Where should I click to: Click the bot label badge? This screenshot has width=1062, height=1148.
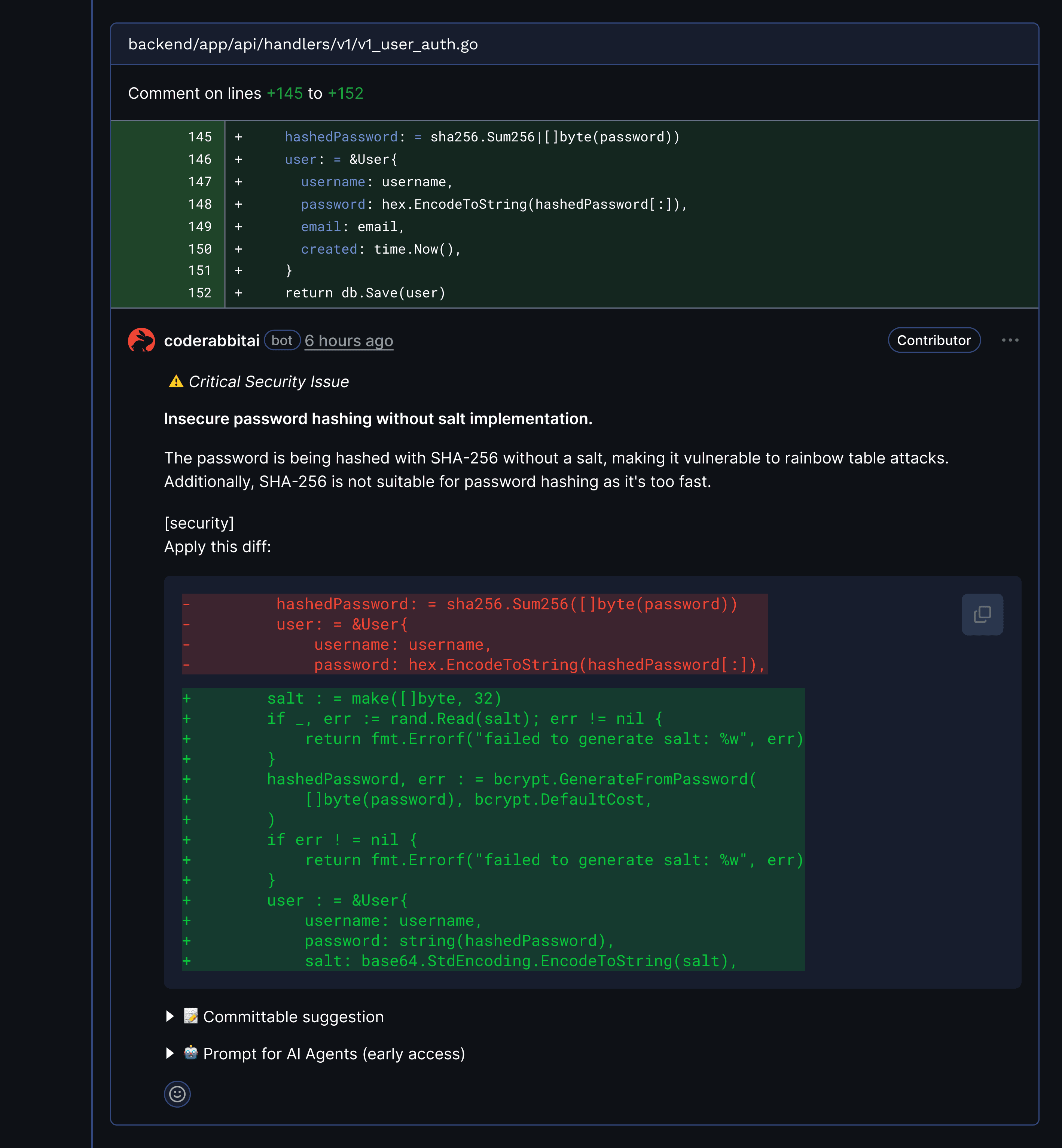coord(281,340)
